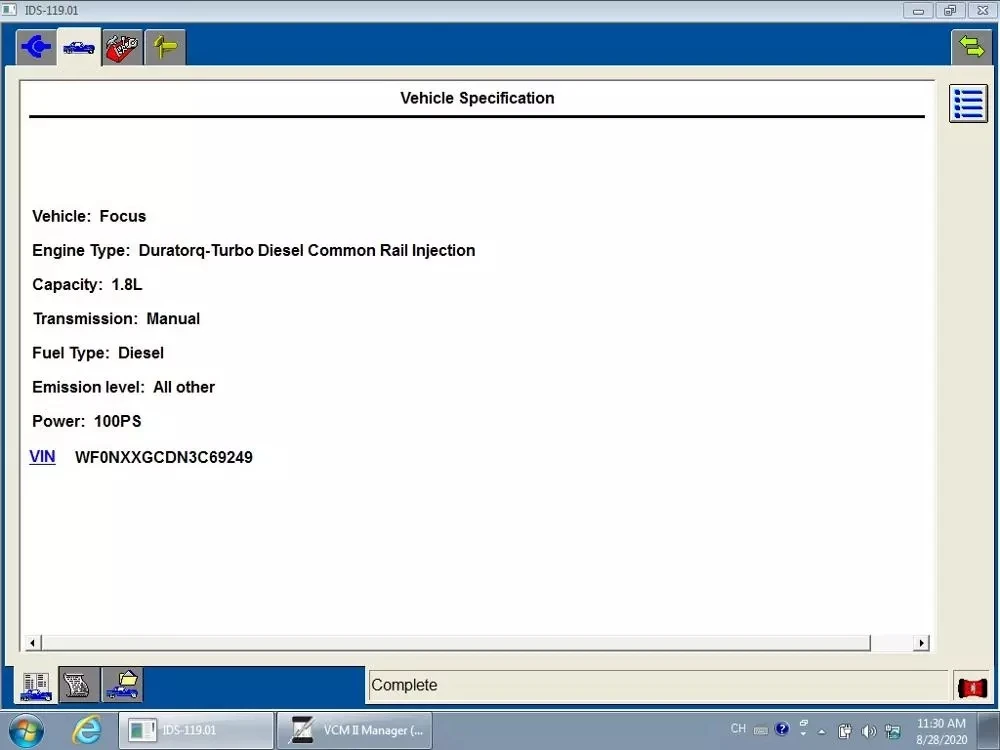Image resolution: width=1000 pixels, height=750 pixels.
Task: Open the vehicle identification tab with car icon
Action: coord(79,47)
